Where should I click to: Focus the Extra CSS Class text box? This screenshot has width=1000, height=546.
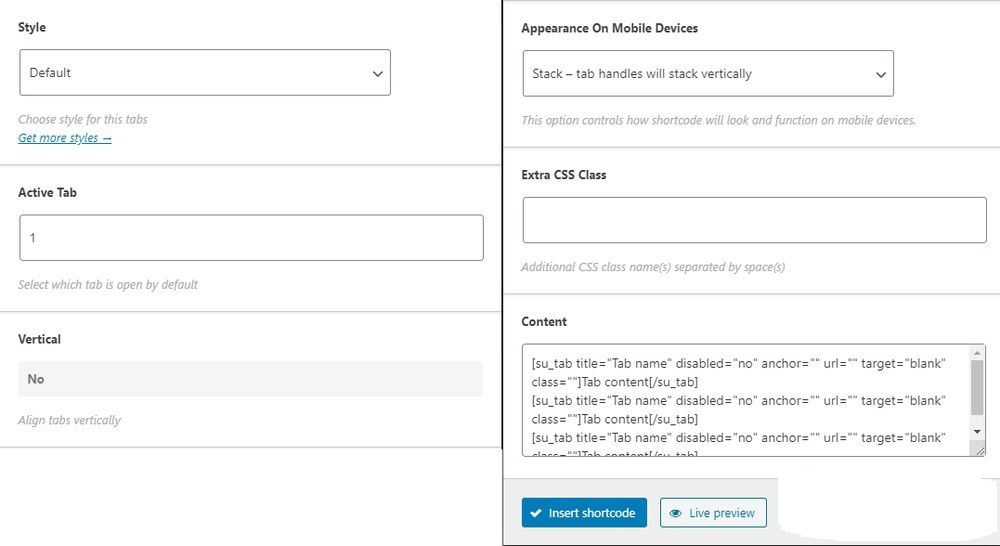coord(754,220)
